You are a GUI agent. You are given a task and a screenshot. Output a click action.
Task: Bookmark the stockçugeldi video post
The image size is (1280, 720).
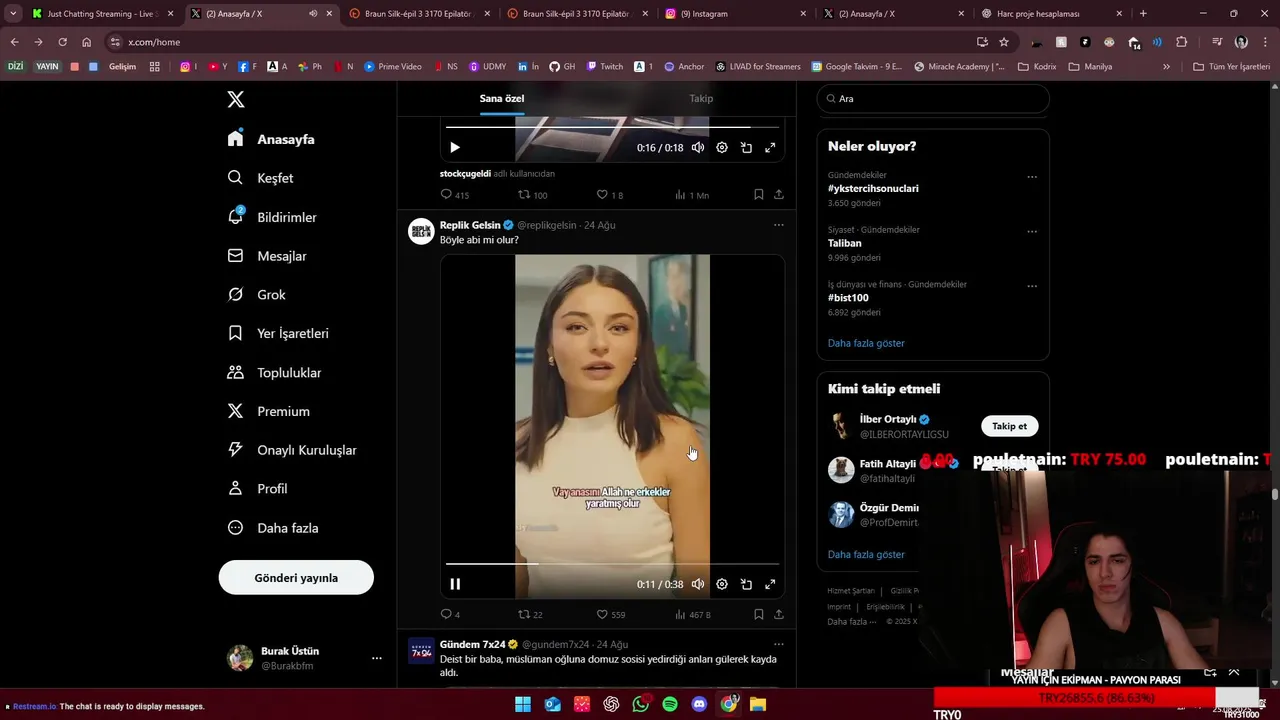click(758, 195)
